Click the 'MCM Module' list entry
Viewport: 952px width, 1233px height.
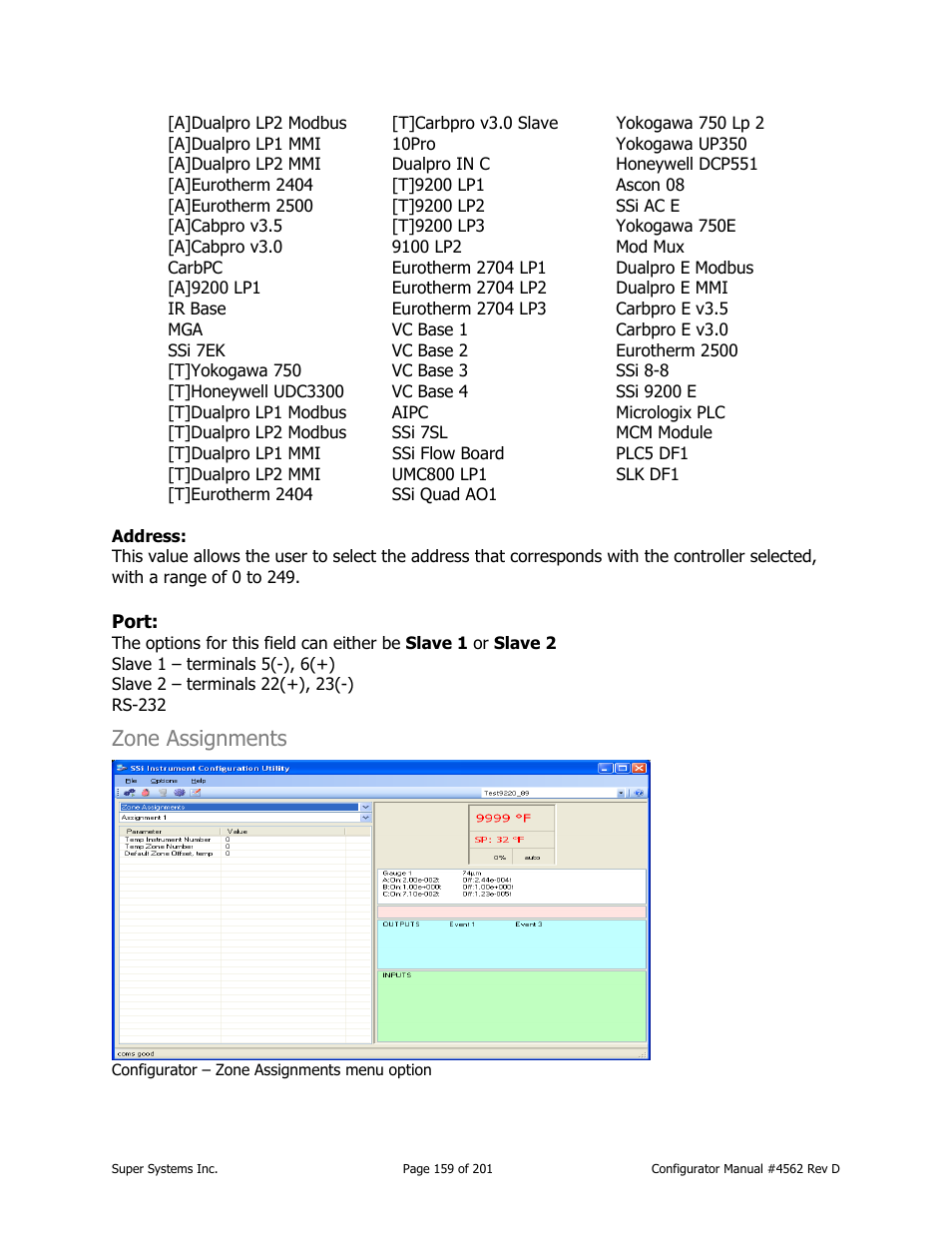(x=665, y=432)
